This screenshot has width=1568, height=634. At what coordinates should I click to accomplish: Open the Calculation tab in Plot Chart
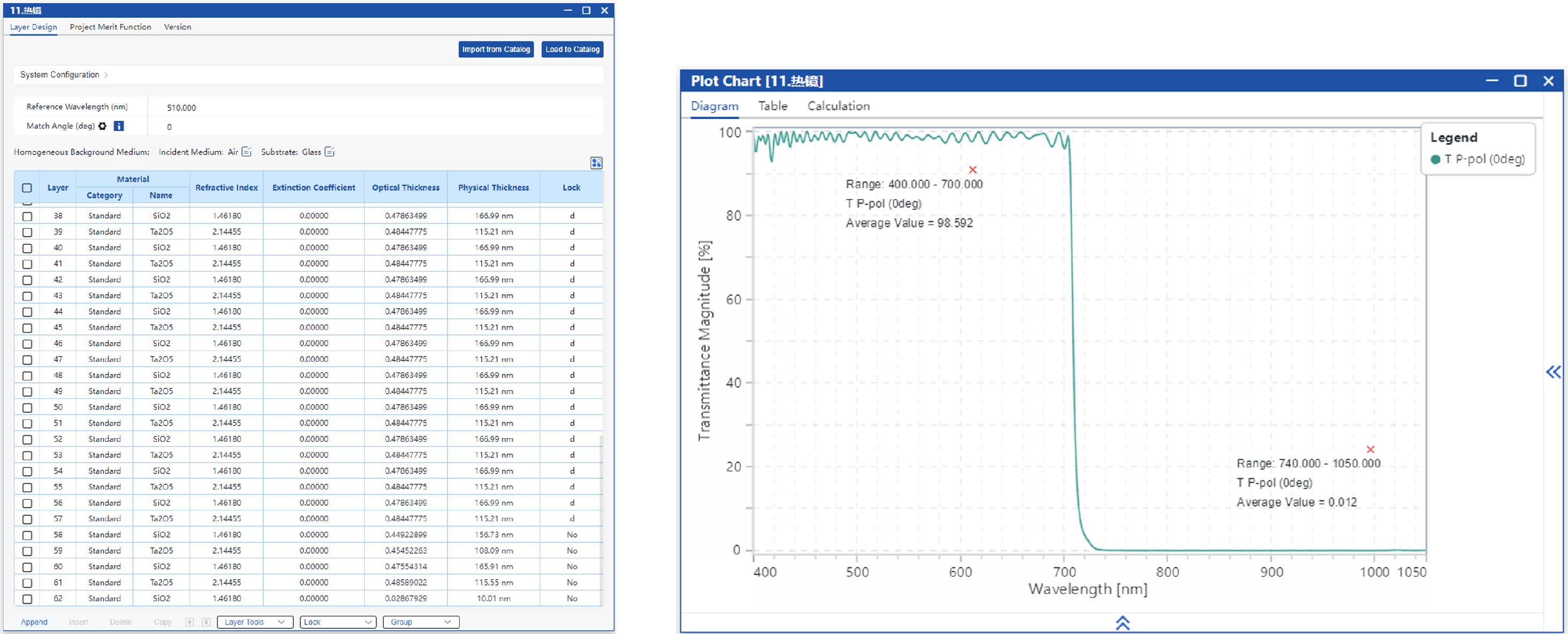[838, 106]
